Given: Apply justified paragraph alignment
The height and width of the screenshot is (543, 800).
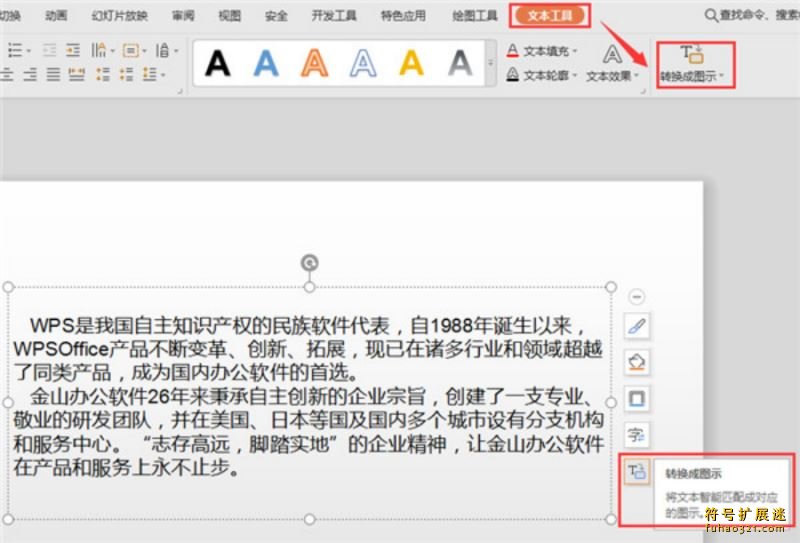Looking at the screenshot, I should (x=54, y=75).
